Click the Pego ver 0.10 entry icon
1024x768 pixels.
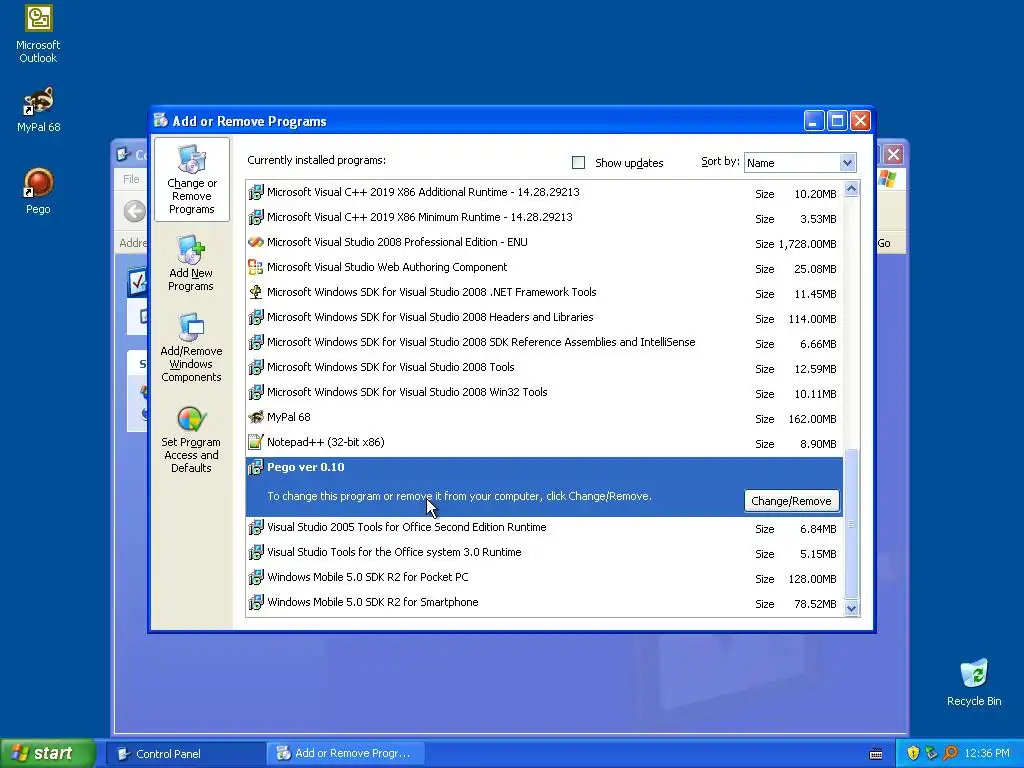(x=256, y=468)
